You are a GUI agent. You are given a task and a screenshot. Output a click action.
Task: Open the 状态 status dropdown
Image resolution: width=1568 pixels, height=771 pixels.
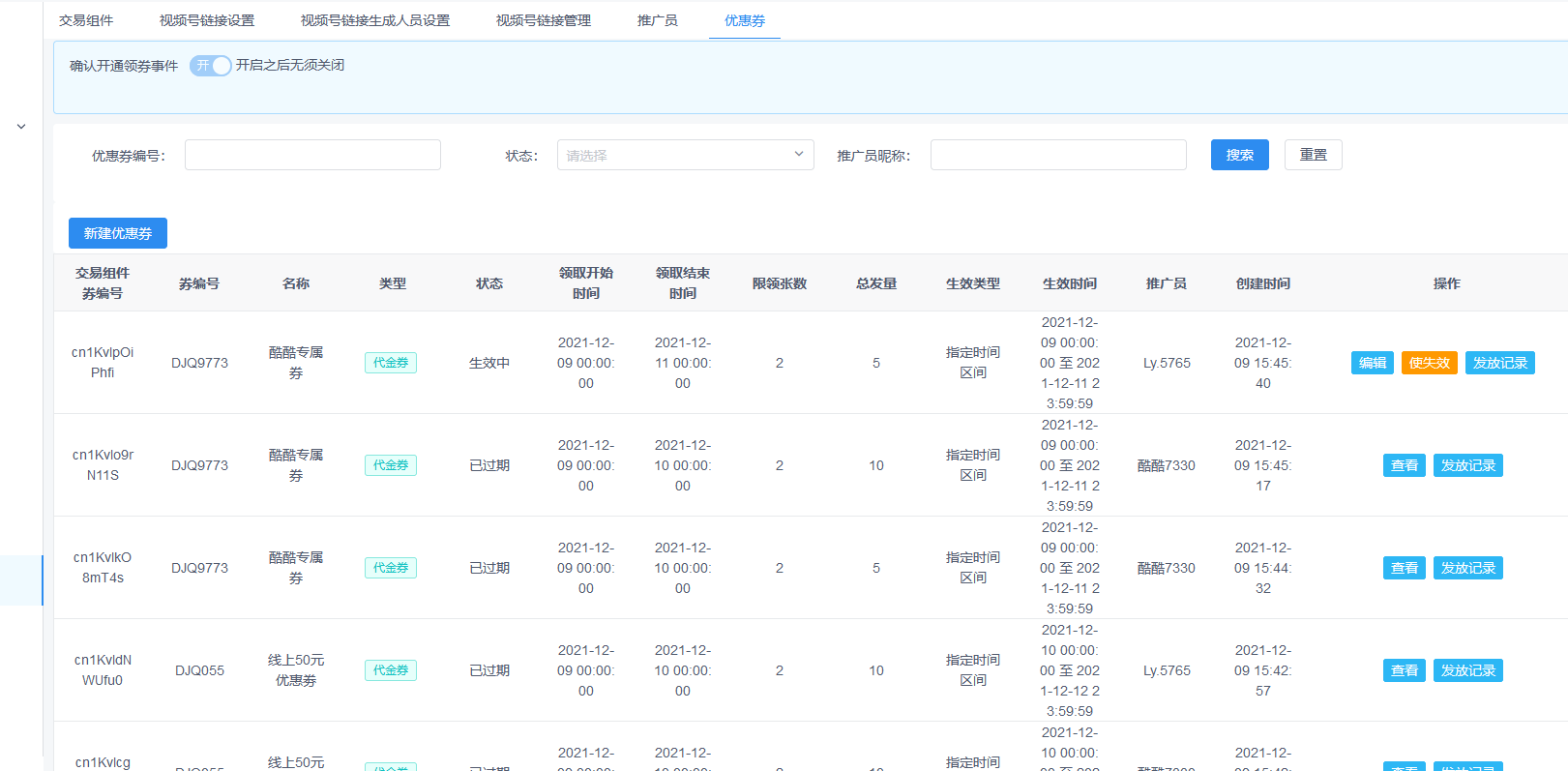click(685, 155)
